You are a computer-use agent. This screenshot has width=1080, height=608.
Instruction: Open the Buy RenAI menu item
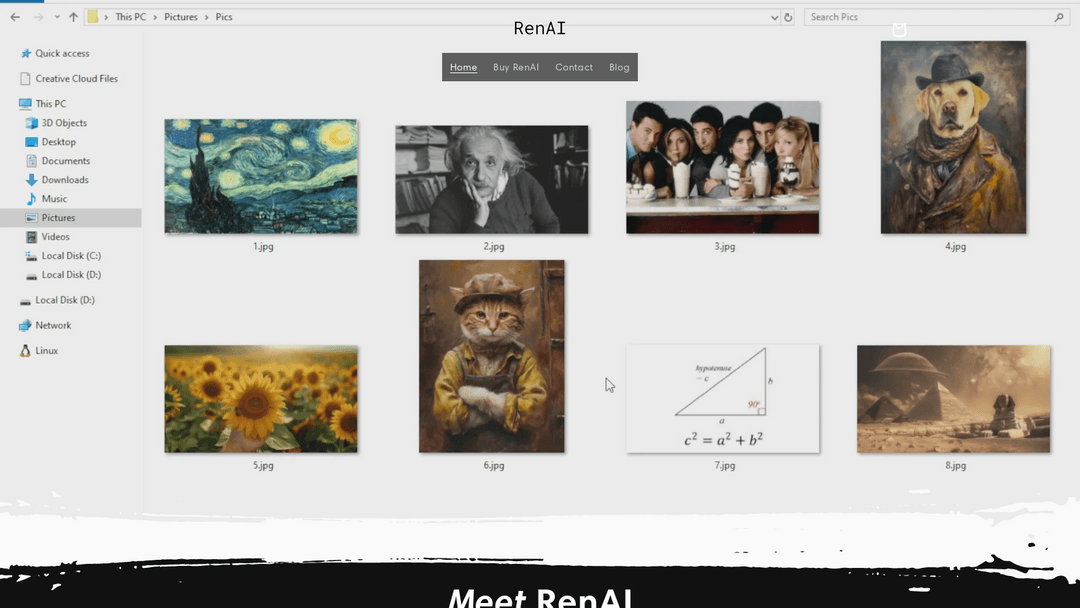516,68
